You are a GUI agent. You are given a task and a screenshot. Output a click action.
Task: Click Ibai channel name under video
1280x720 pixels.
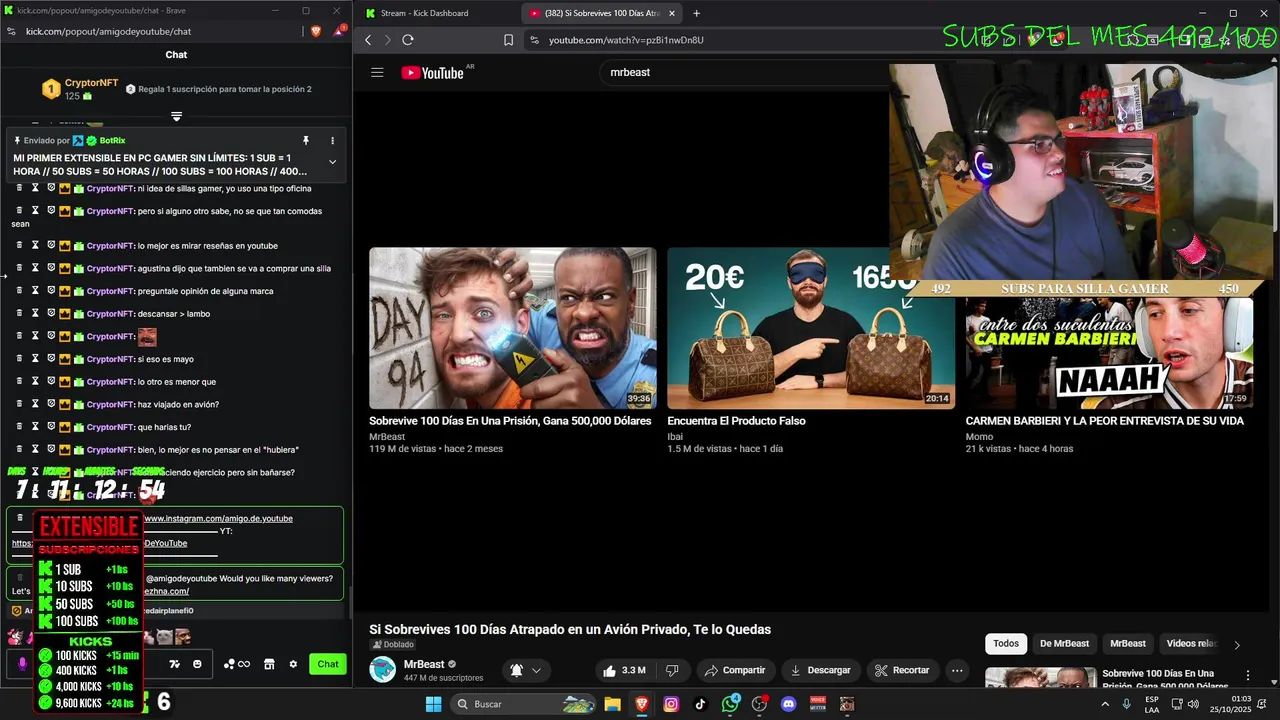tap(676, 437)
